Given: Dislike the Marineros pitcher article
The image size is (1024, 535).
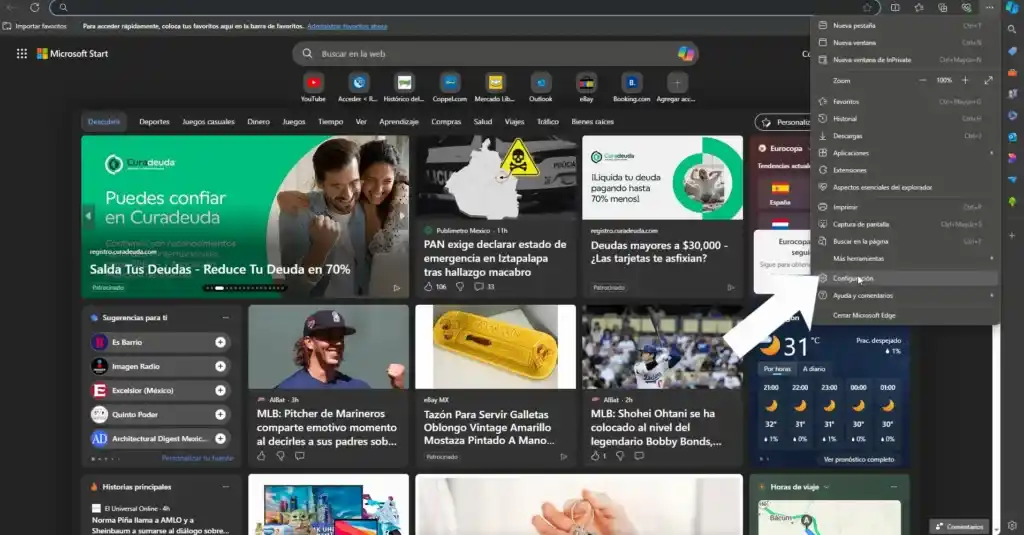Looking at the screenshot, I should tap(280, 456).
